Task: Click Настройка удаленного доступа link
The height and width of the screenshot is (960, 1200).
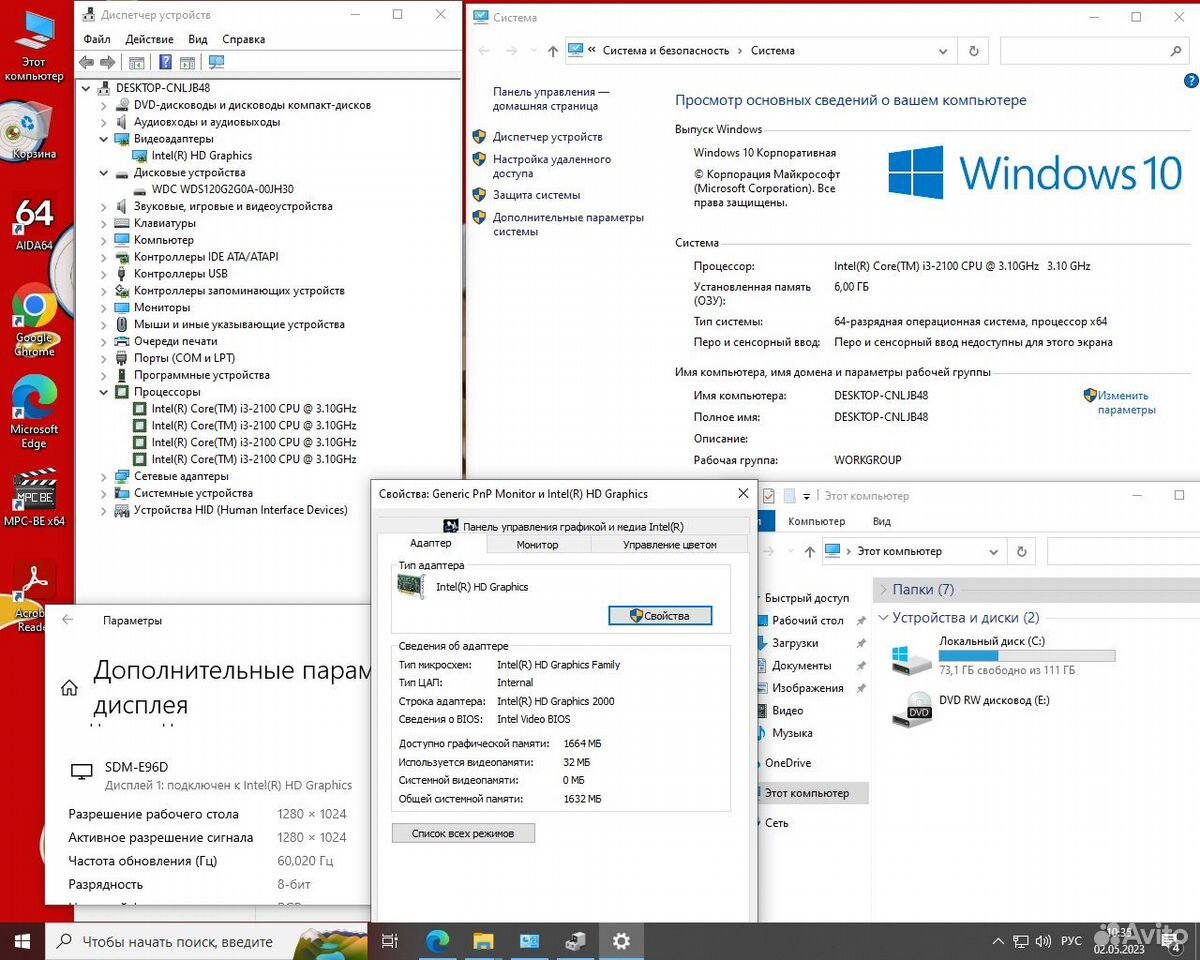Action: (552, 166)
